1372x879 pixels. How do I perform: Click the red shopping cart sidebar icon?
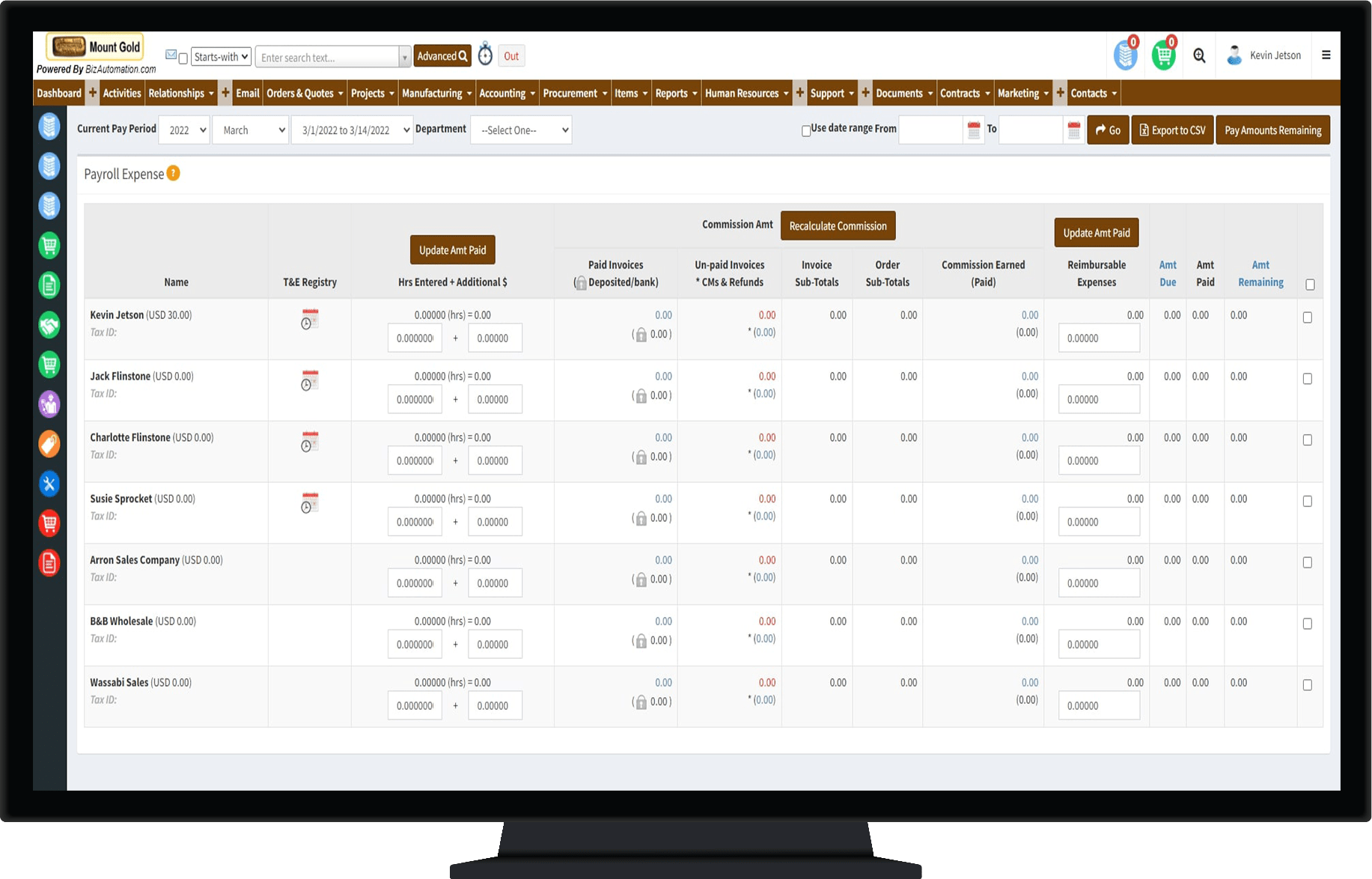pos(49,523)
